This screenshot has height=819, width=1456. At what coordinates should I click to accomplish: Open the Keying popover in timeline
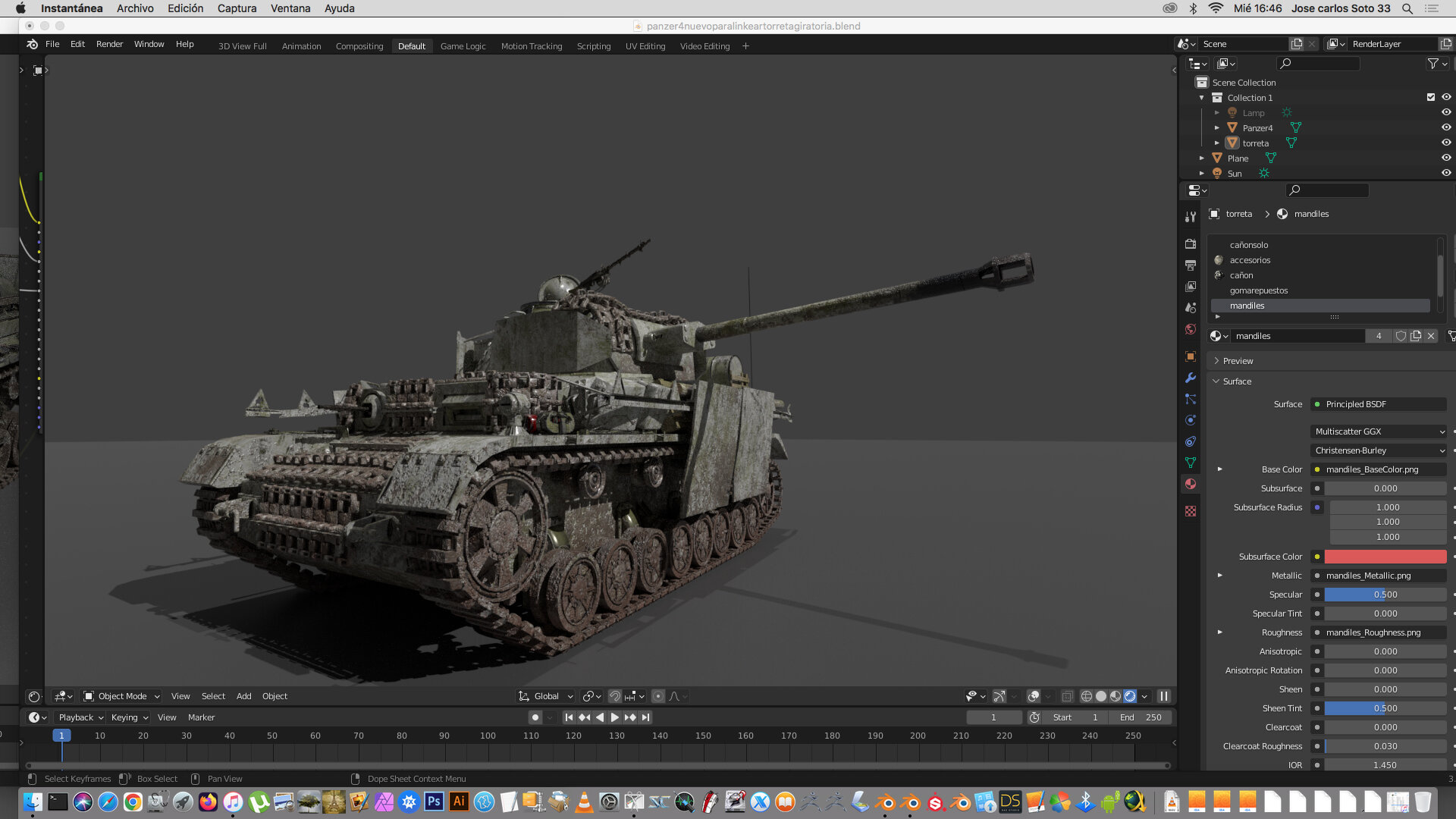pos(130,717)
